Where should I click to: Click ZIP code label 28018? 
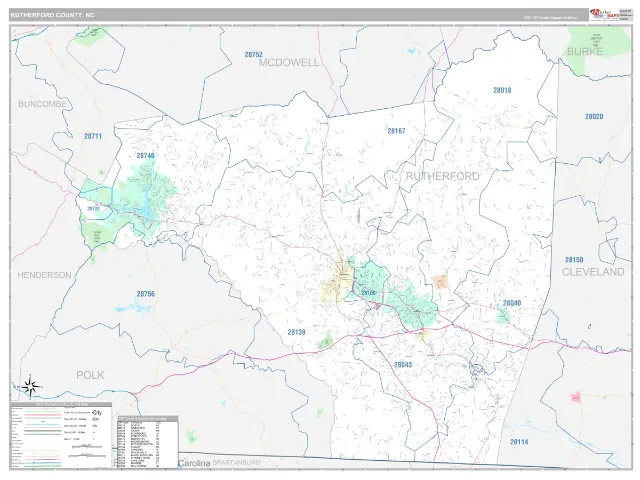tap(502, 90)
